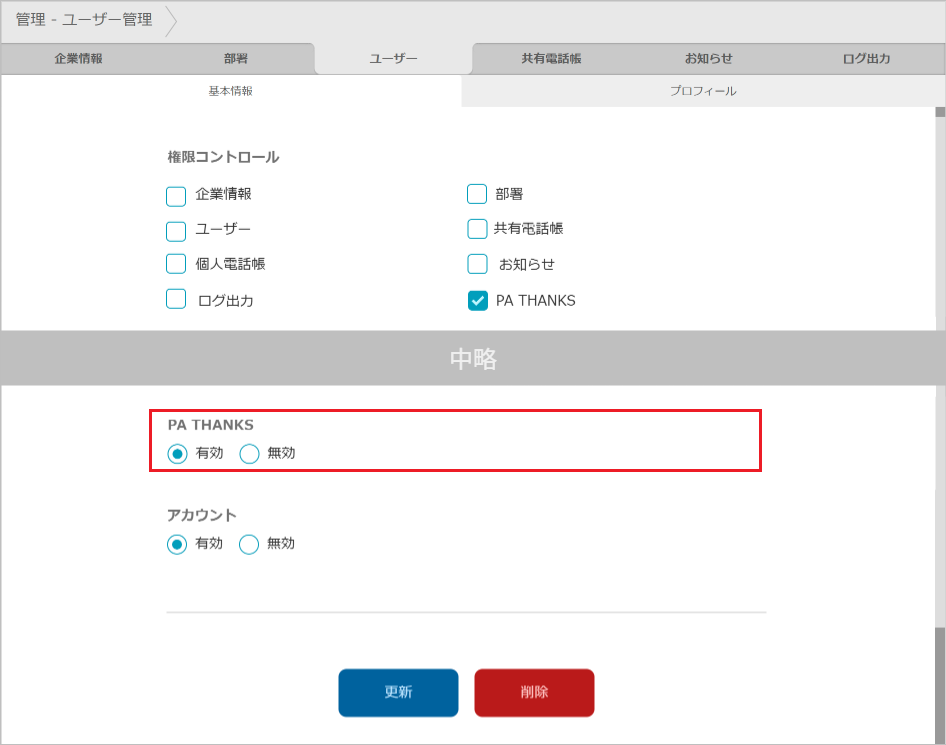Screen dimensions: 946x745
Task: Set PA THANKS to 無効
Action: [250, 454]
